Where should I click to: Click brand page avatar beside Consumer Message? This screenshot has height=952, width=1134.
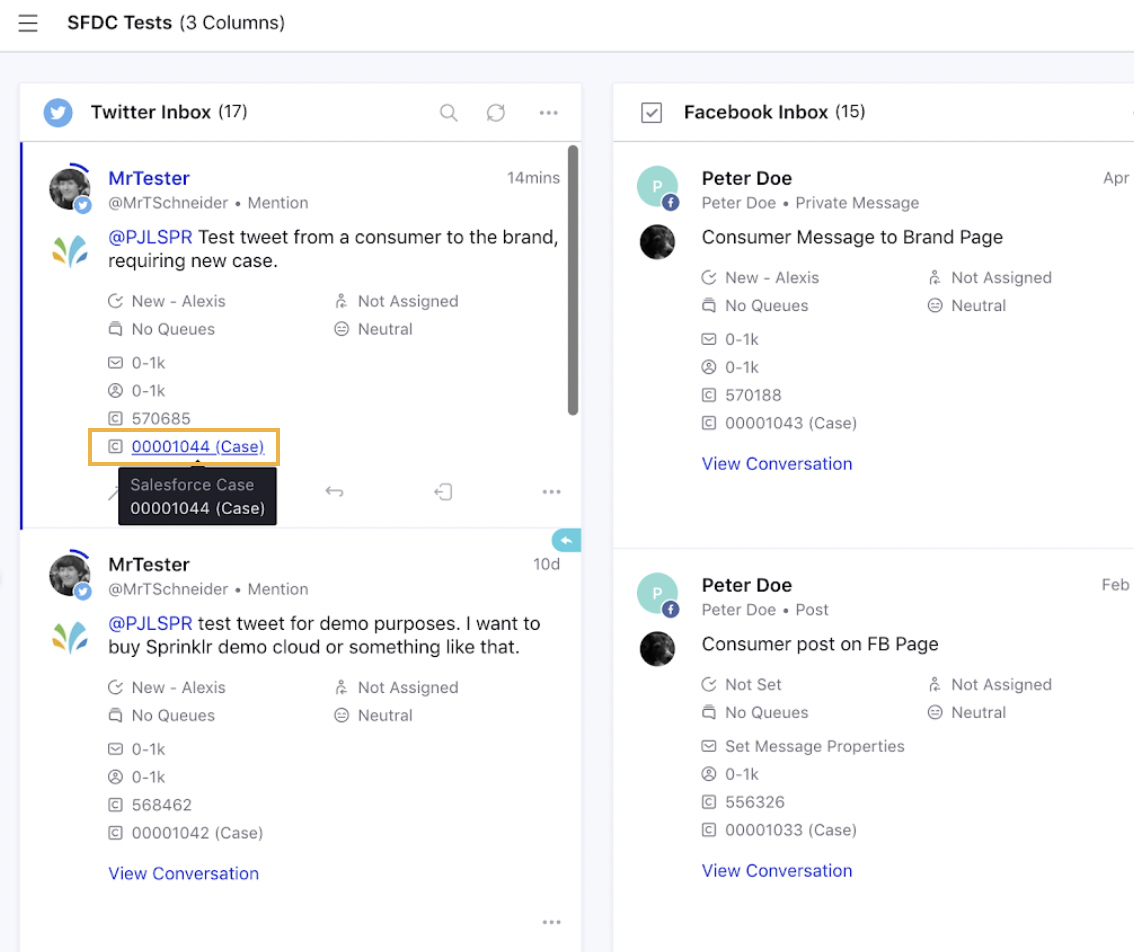[x=657, y=242]
